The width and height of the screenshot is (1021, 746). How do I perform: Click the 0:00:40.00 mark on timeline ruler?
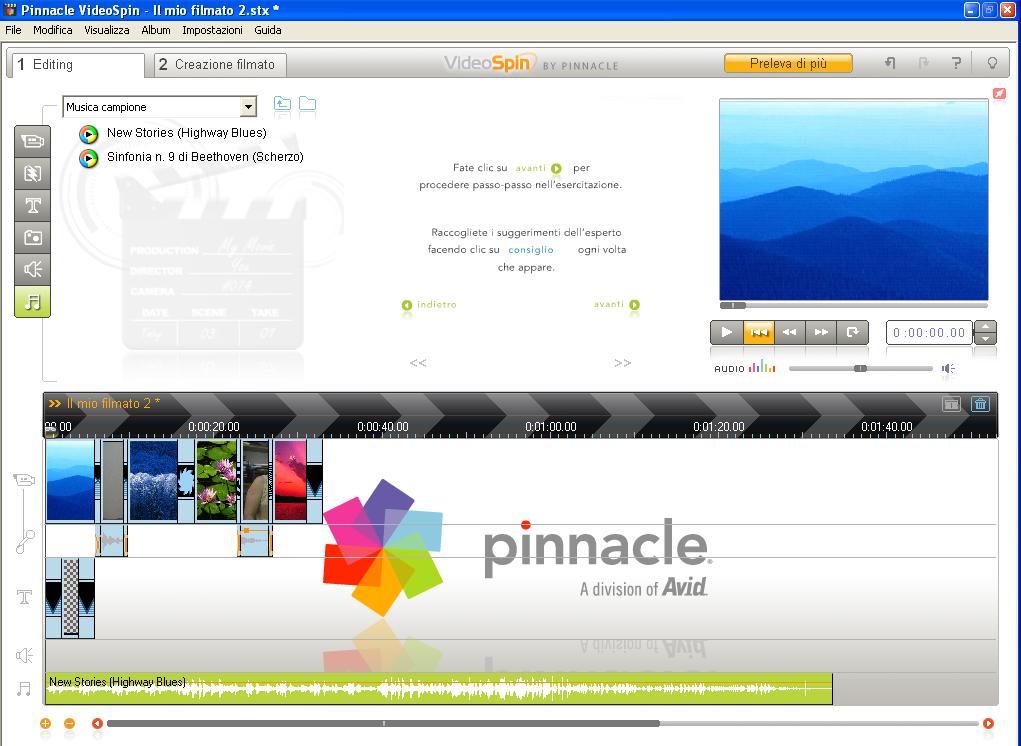point(383,427)
